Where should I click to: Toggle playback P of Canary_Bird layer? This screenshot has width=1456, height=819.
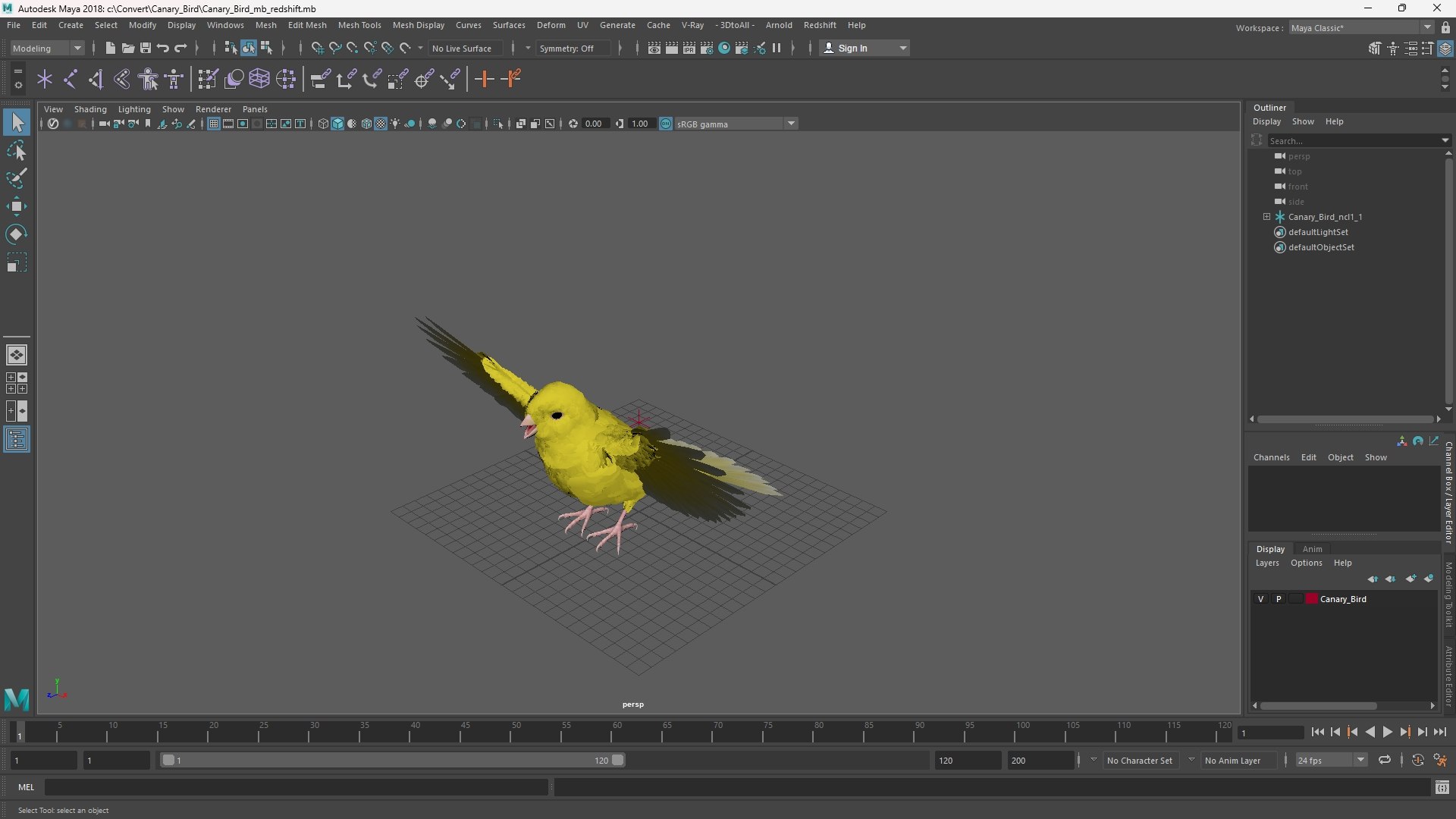pyautogui.click(x=1279, y=599)
